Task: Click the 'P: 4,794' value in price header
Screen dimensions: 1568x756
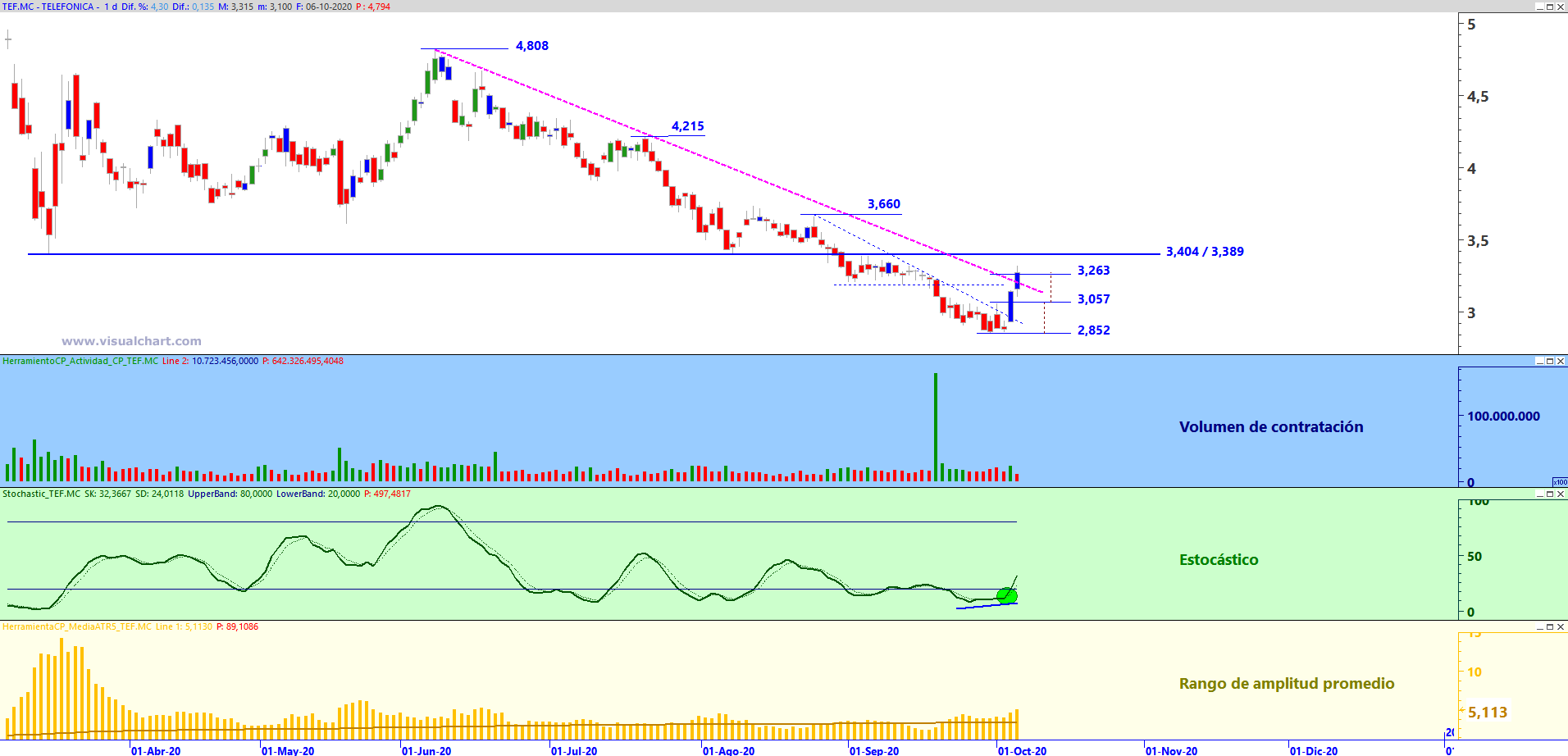Action: pyautogui.click(x=373, y=7)
